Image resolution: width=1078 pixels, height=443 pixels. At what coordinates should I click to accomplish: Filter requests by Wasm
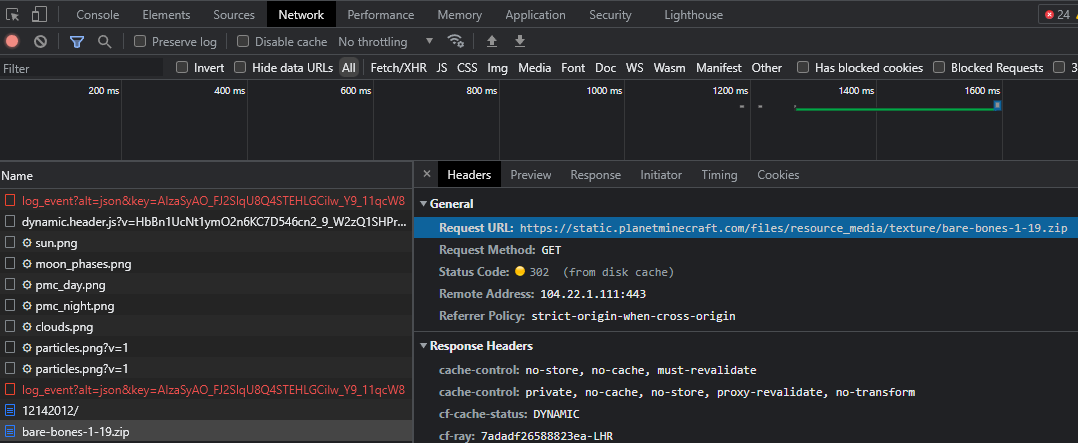click(x=670, y=67)
